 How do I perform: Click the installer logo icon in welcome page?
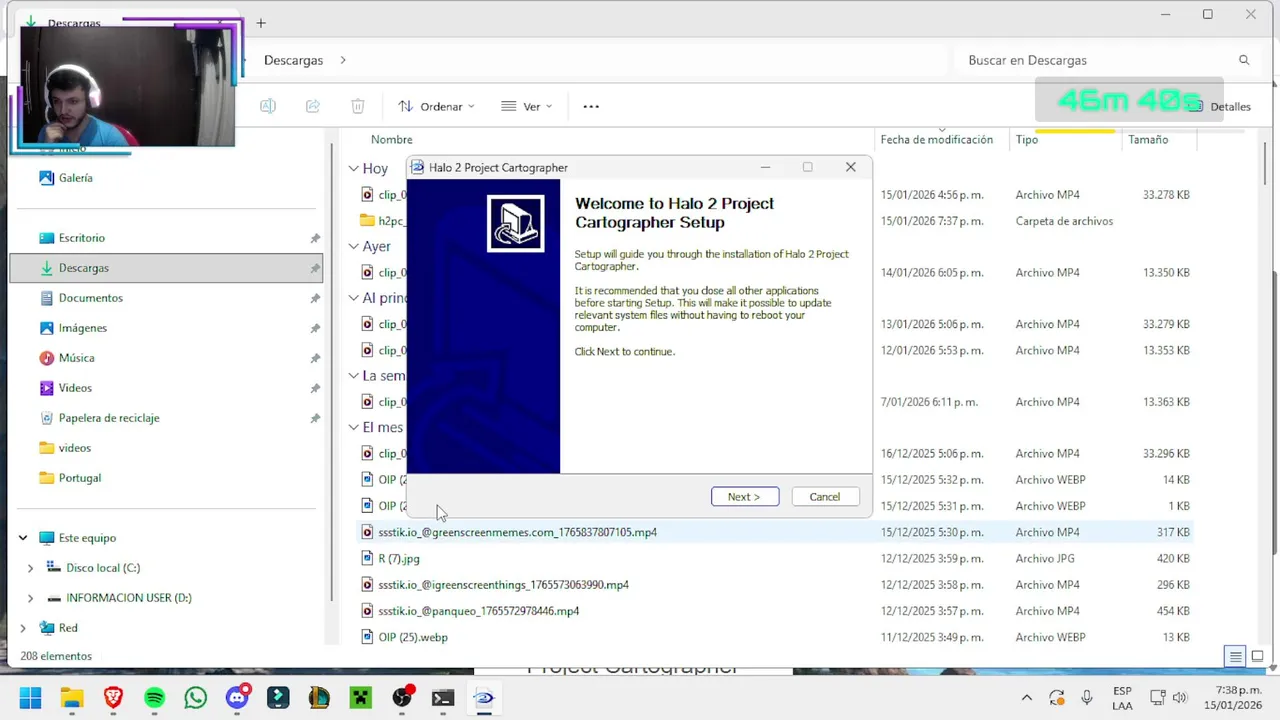coord(516,223)
